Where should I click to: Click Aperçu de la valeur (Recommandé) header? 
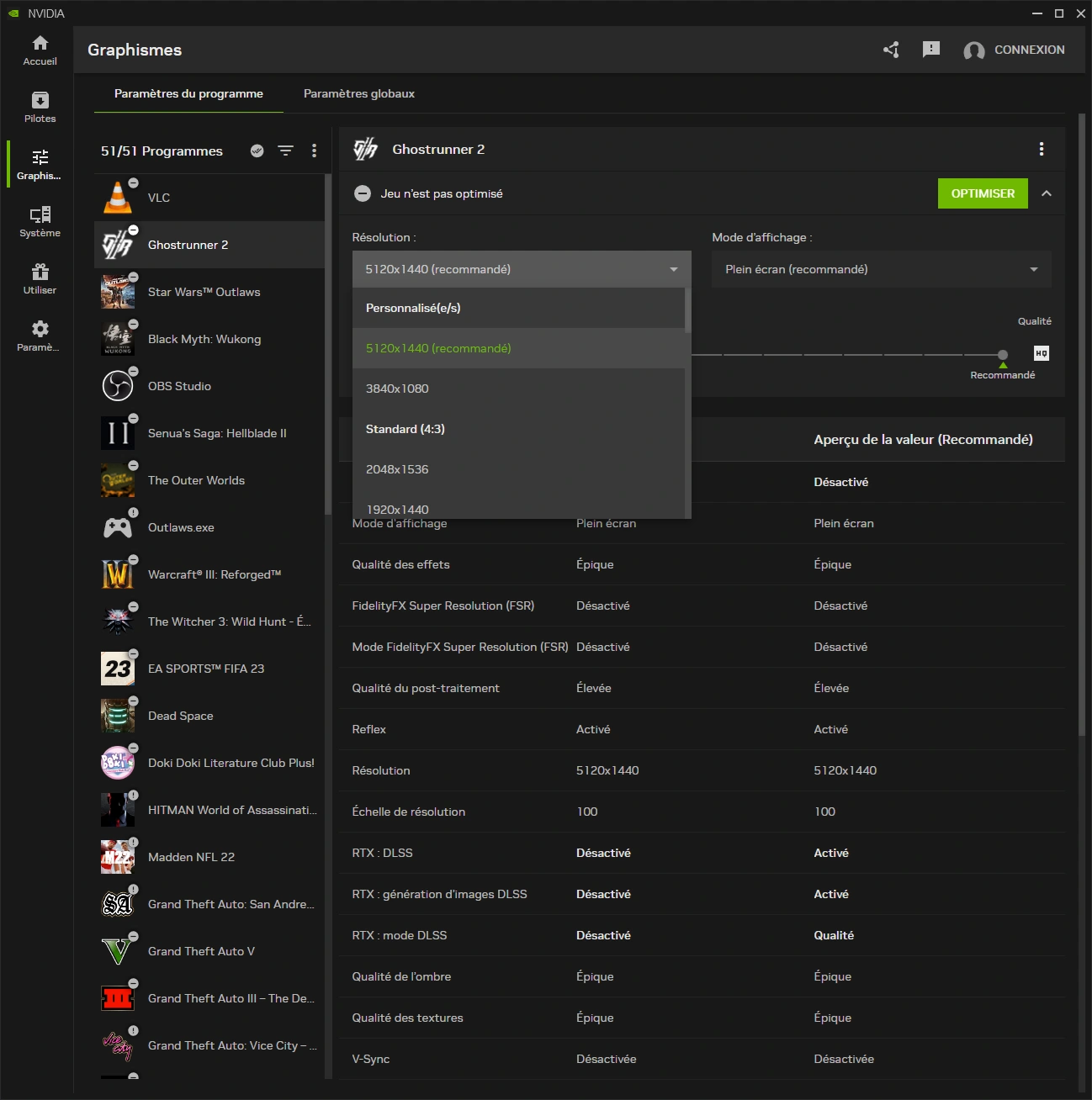pyautogui.click(x=923, y=439)
